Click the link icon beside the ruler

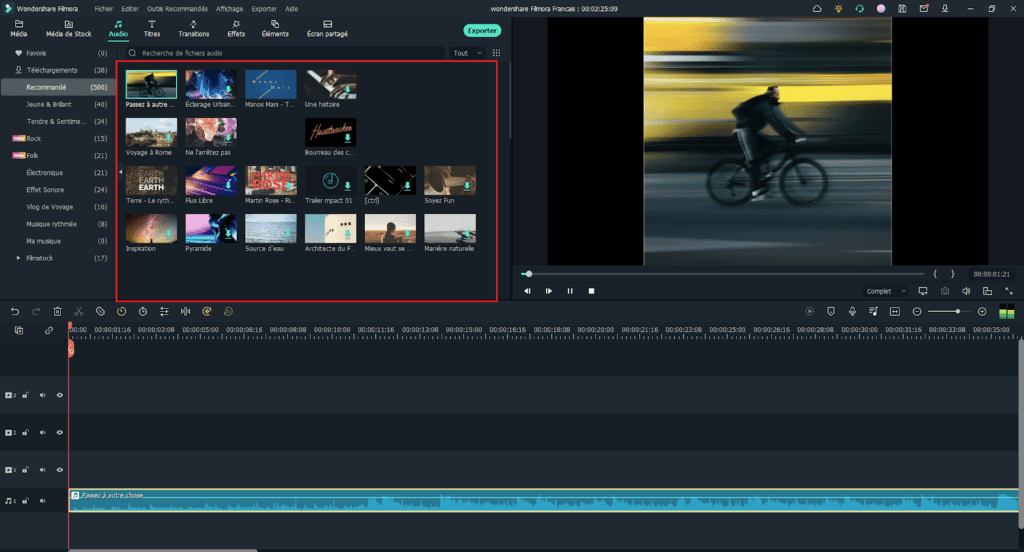[x=49, y=330]
